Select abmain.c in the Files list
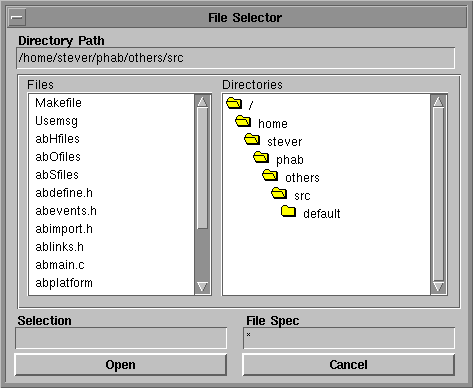The width and height of the screenshot is (473, 388). click(x=60, y=265)
